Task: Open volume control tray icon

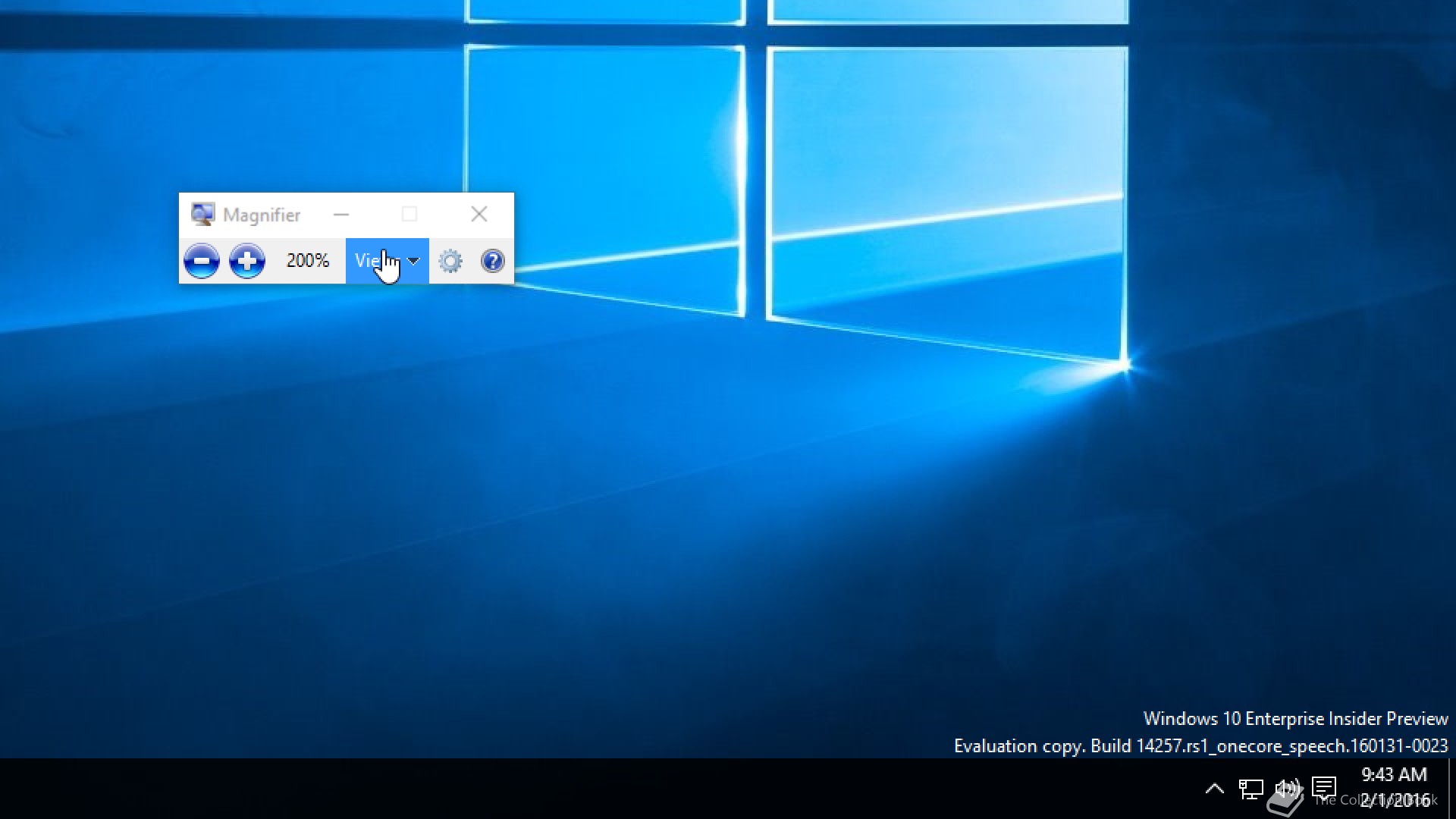Action: (1287, 789)
